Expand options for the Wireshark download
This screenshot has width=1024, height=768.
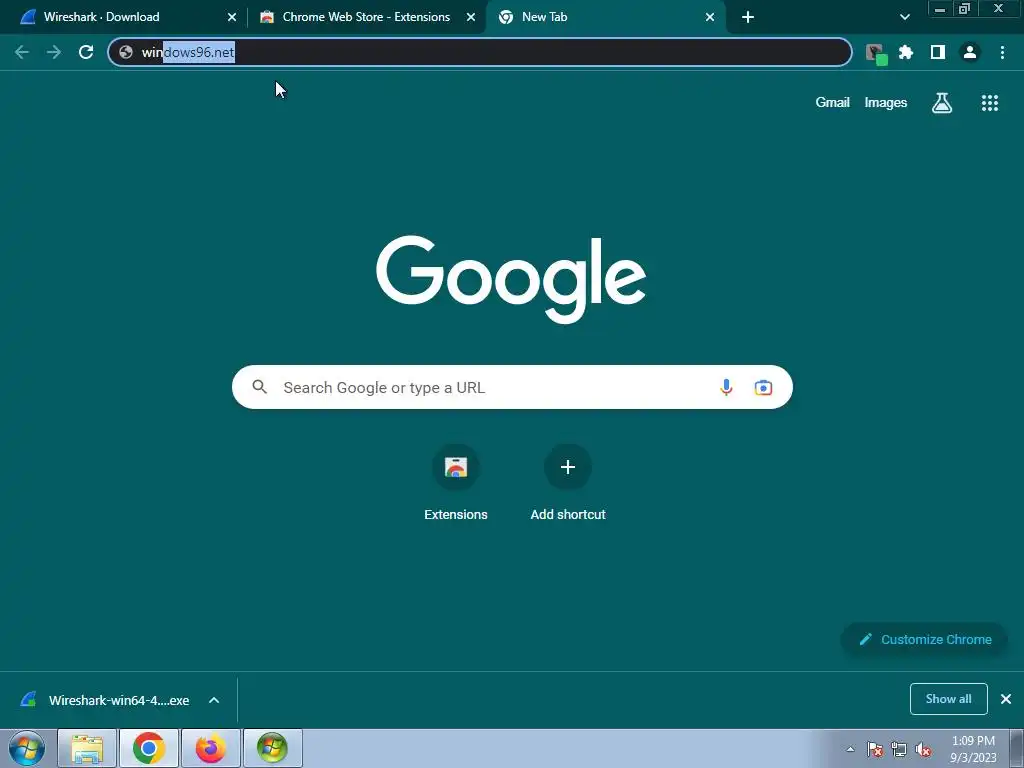tap(214, 700)
